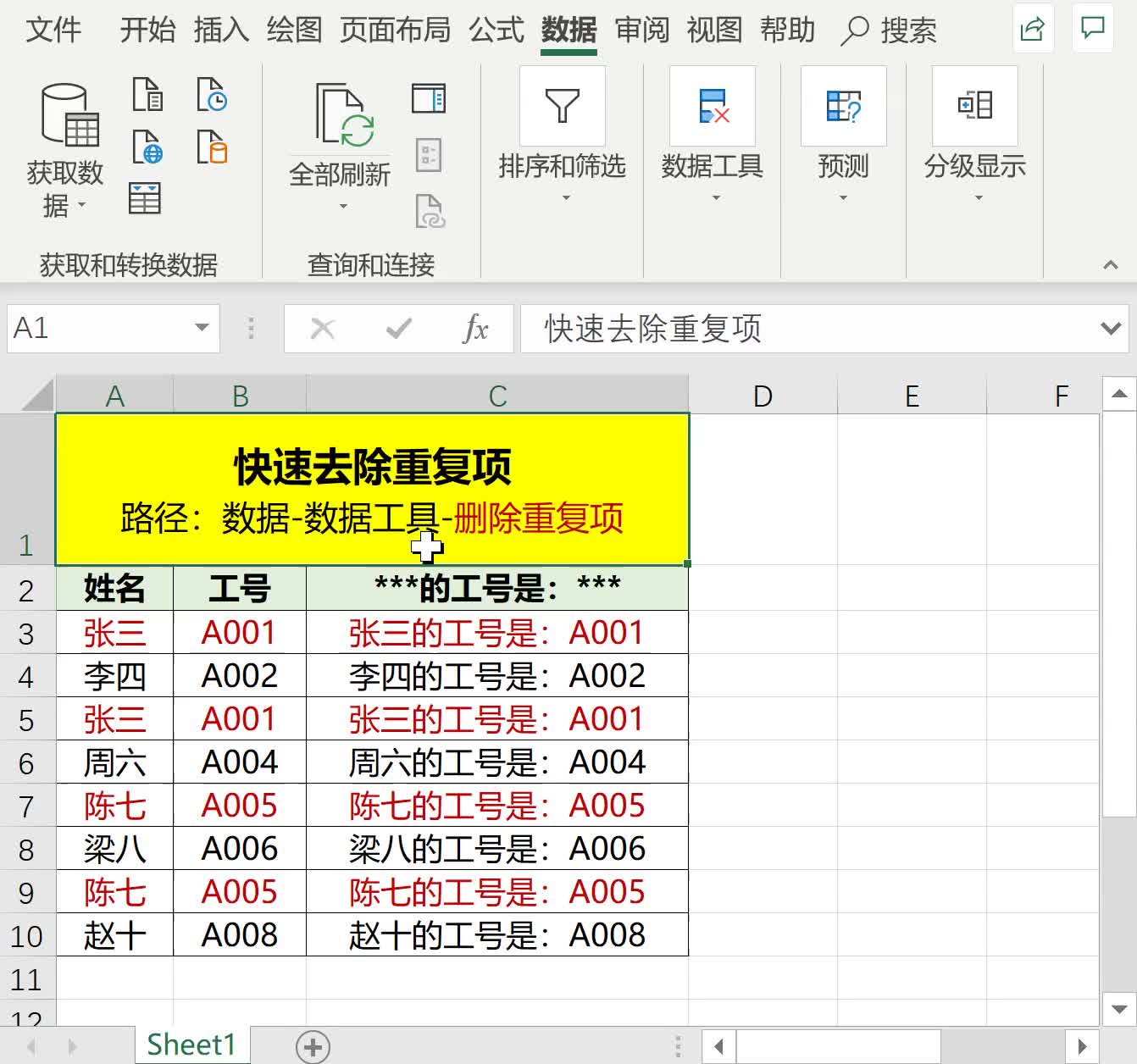Click the From Web globe icon
This screenshot has width=1137, height=1064.
[x=147, y=147]
